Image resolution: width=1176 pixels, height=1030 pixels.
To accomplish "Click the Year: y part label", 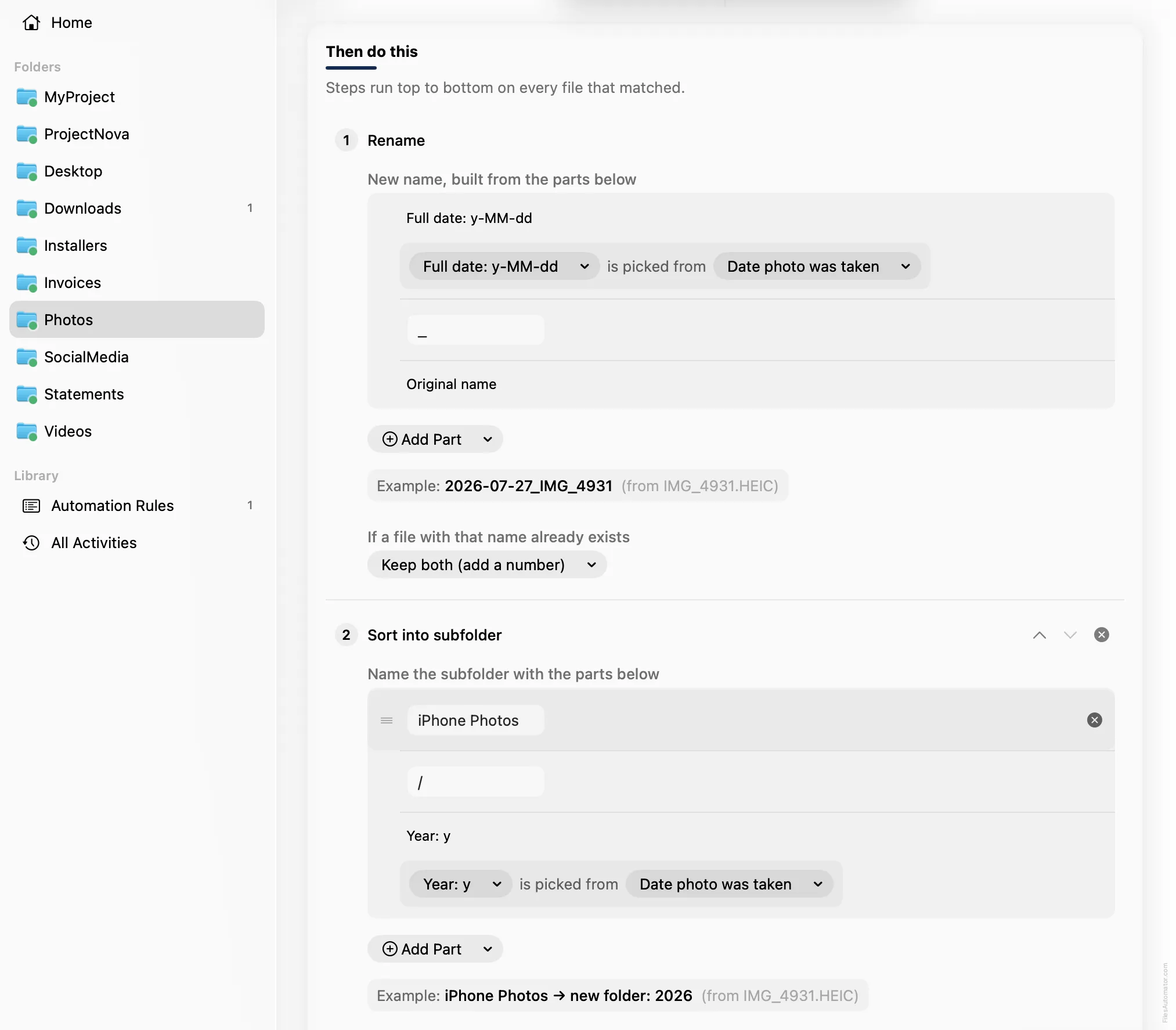I will pos(428,836).
